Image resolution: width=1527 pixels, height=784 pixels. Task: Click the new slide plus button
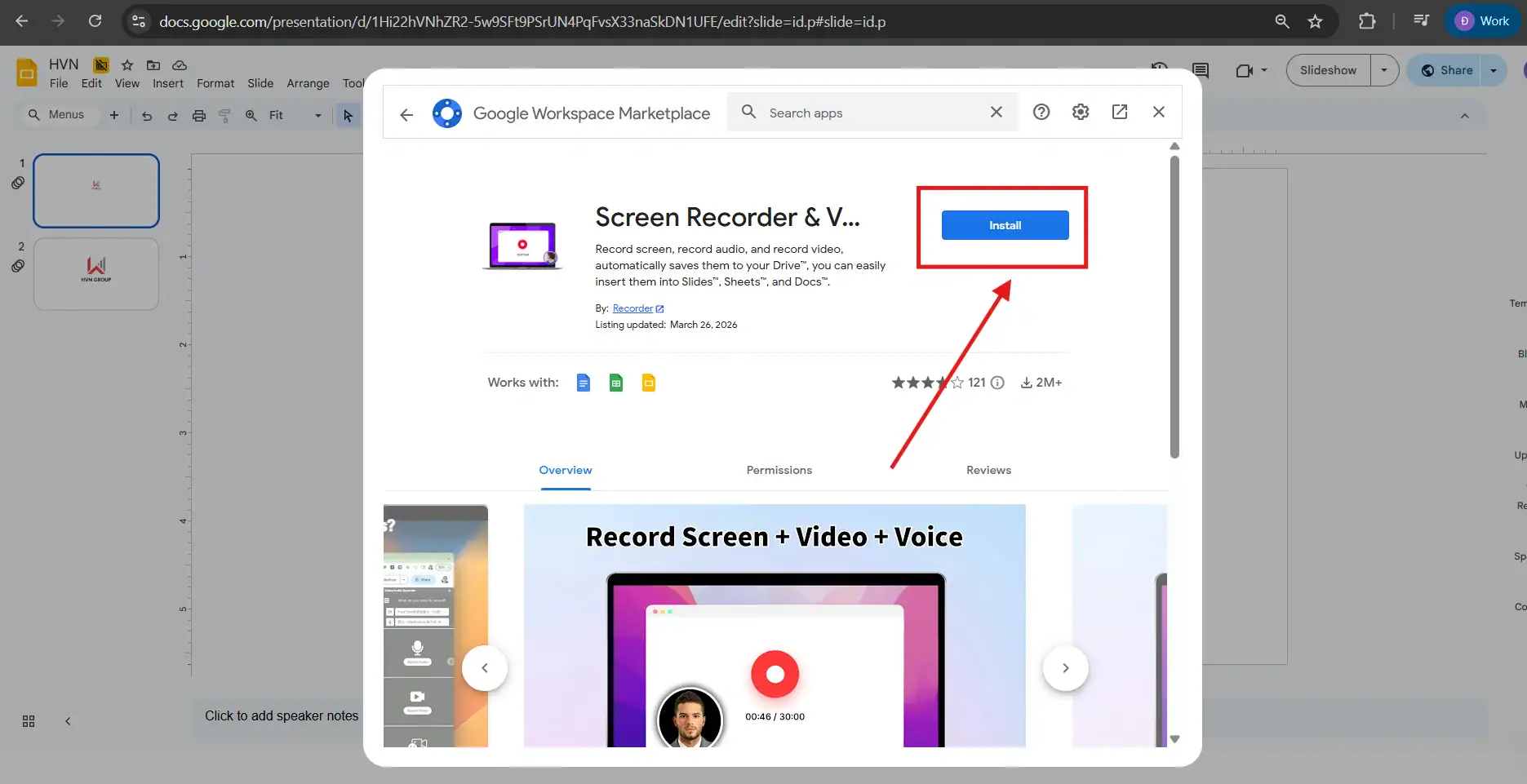114,115
